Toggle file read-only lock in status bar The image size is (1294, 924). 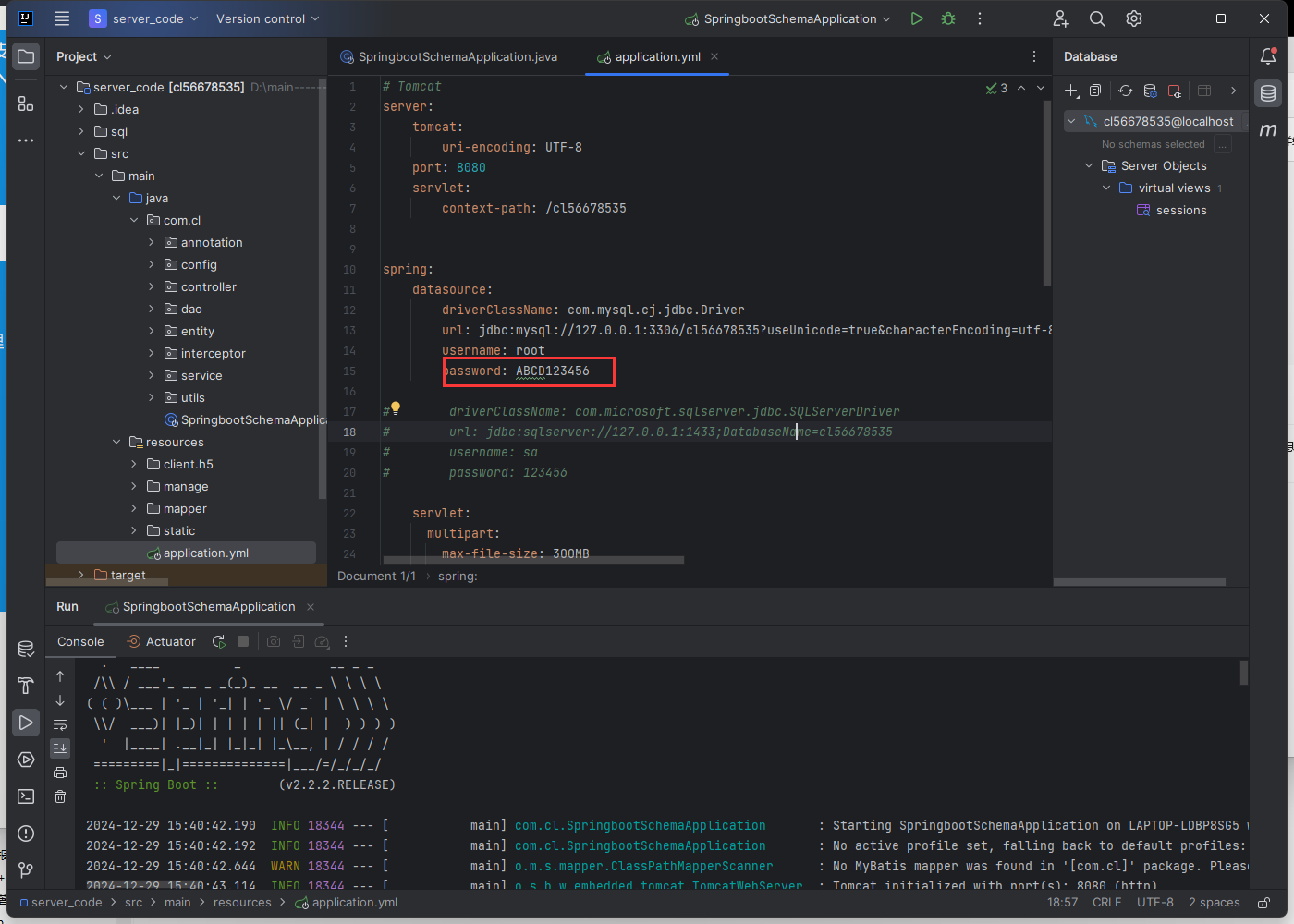coord(1263,903)
